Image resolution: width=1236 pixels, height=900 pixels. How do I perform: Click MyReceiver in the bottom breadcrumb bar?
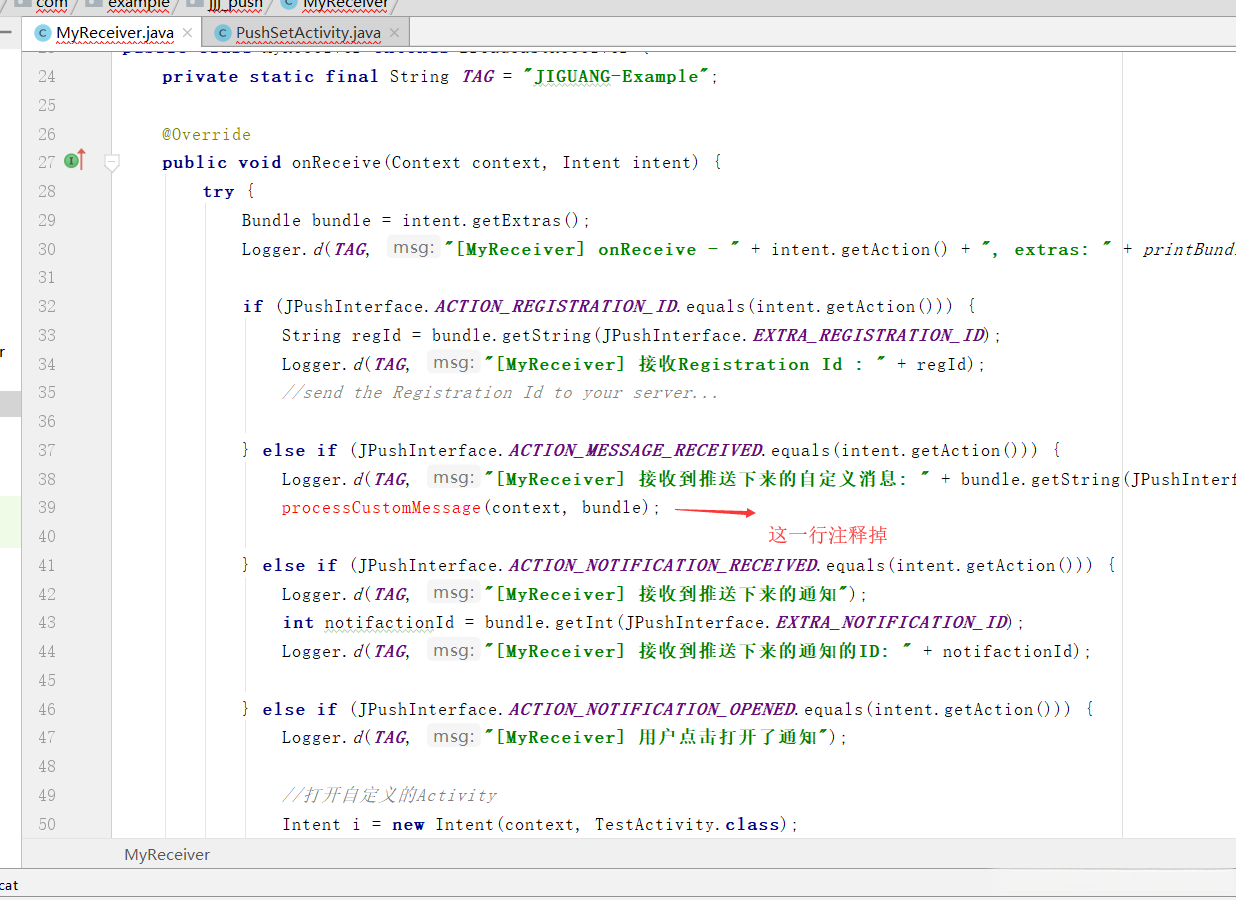click(167, 854)
